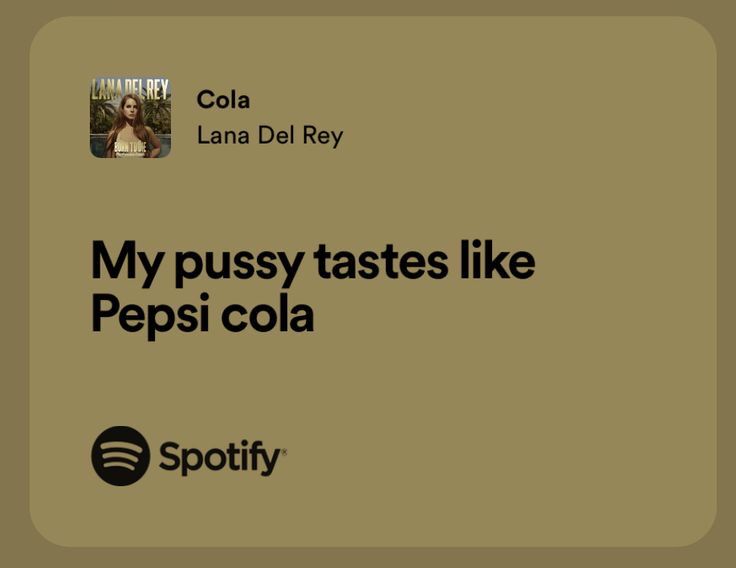This screenshot has width=736, height=568.
Task: Click "Born to Die" text on album art
Action: 130,148
